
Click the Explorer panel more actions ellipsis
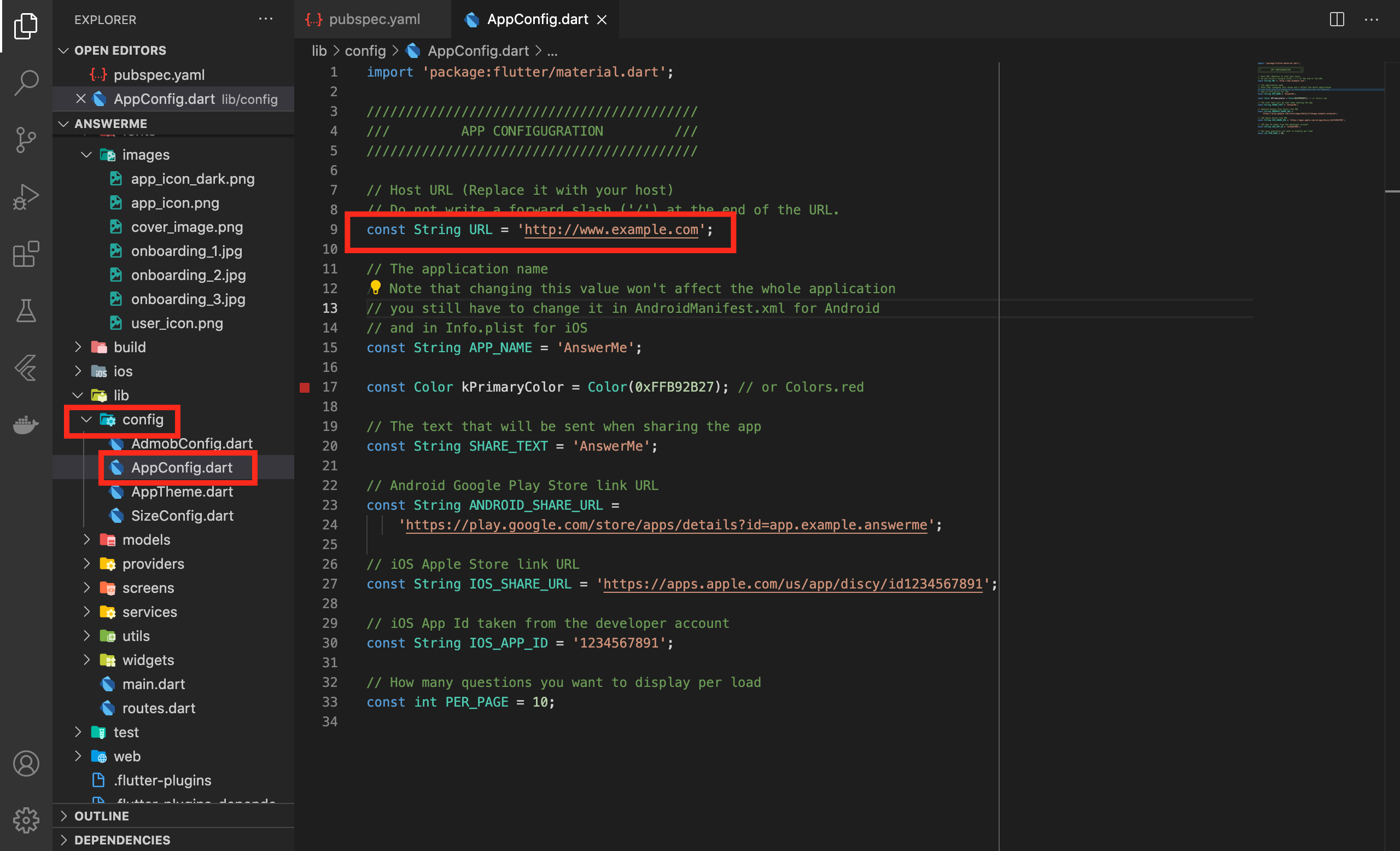coord(265,19)
